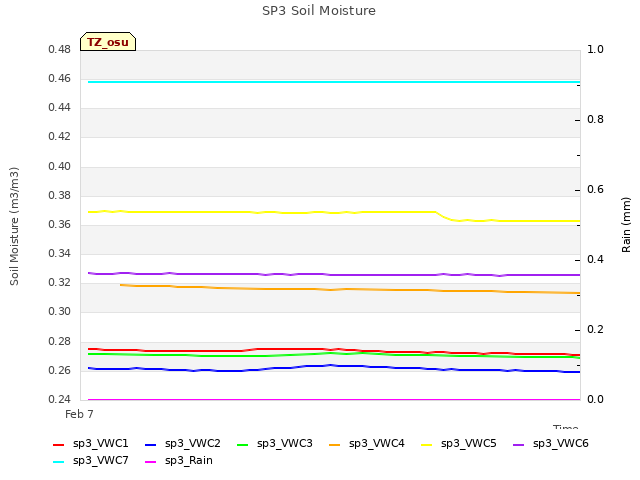Click the 0.6 right axis label

coord(596,189)
